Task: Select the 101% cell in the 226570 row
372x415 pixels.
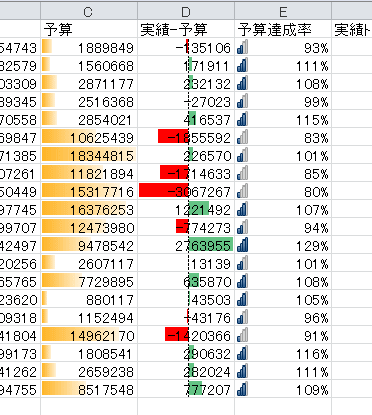Action: click(283, 155)
